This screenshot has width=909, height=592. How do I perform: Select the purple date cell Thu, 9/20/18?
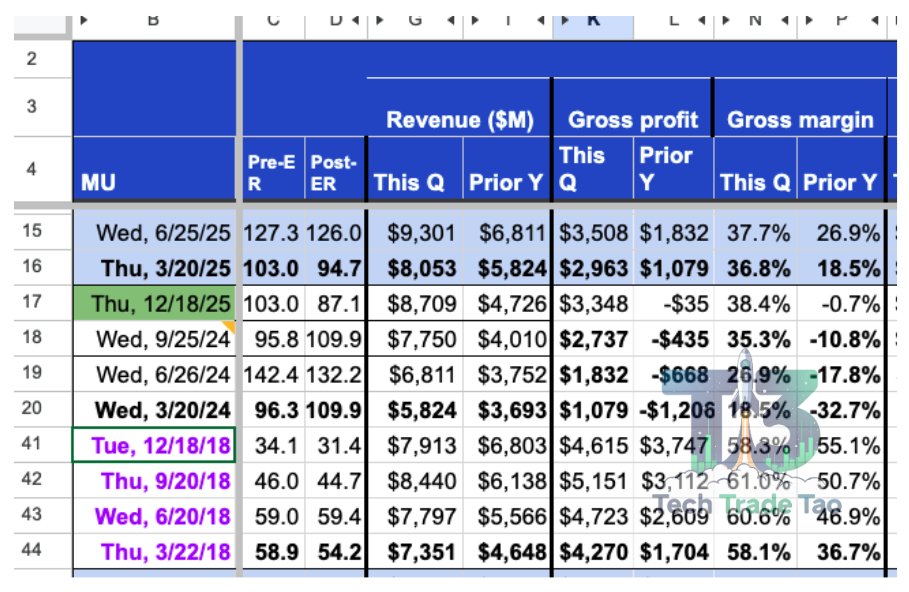pyautogui.click(x=154, y=481)
